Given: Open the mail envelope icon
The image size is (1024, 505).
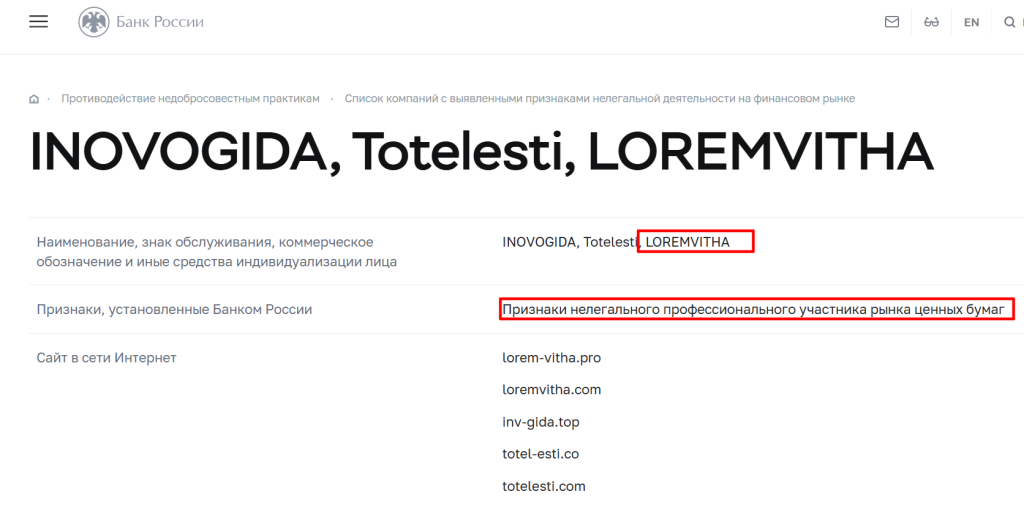Looking at the screenshot, I should point(891,22).
